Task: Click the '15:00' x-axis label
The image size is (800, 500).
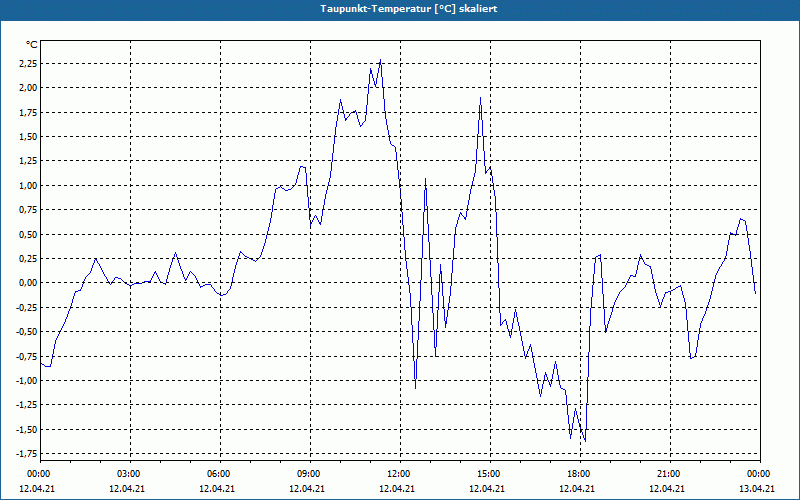Action: (491, 474)
